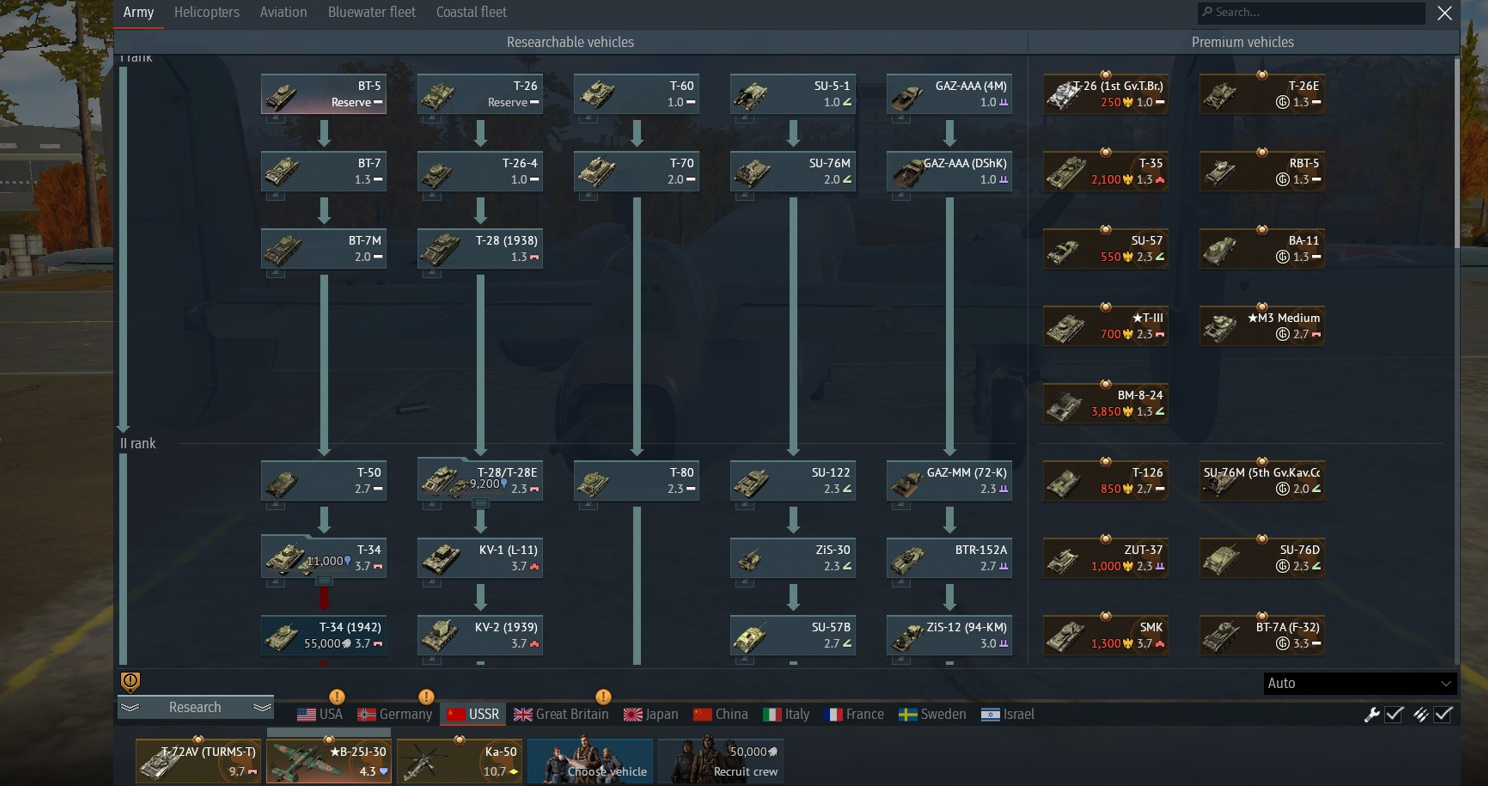This screenshot has height=786, width=1488.
Task: Pick the T-60 light tank
Action: 636,94
